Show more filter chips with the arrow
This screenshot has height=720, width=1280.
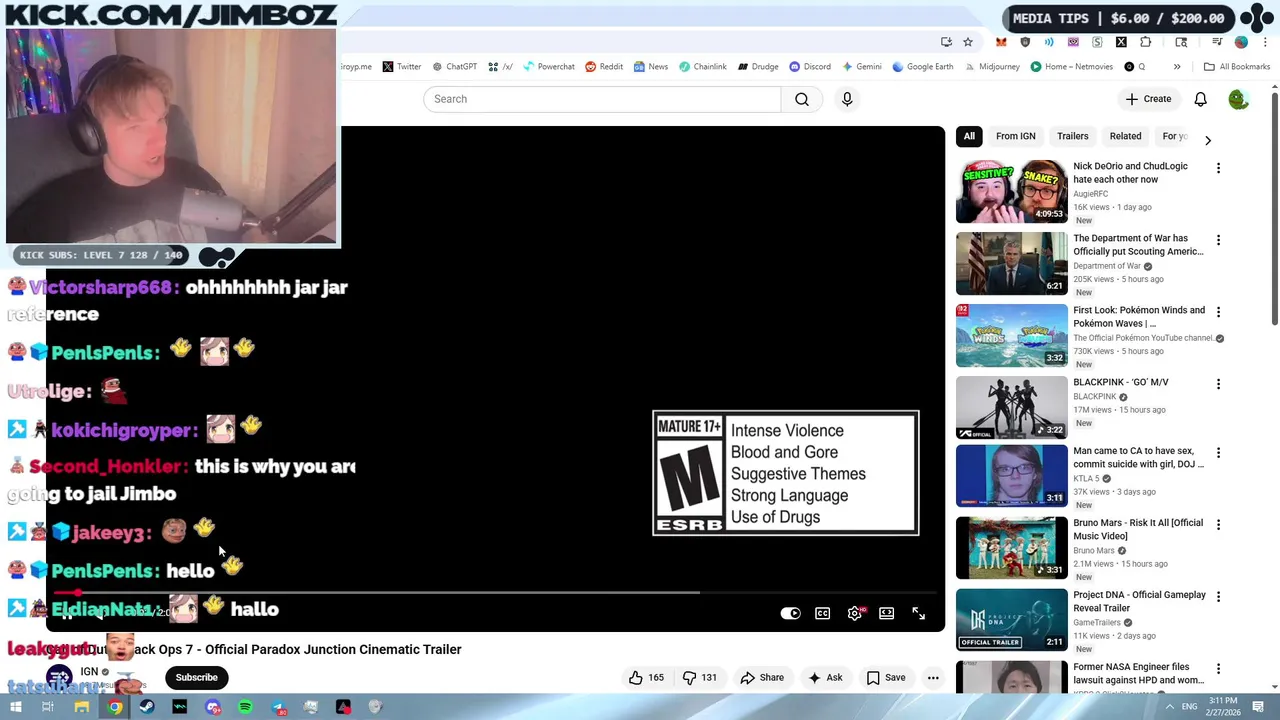(x=1207, y=140)
